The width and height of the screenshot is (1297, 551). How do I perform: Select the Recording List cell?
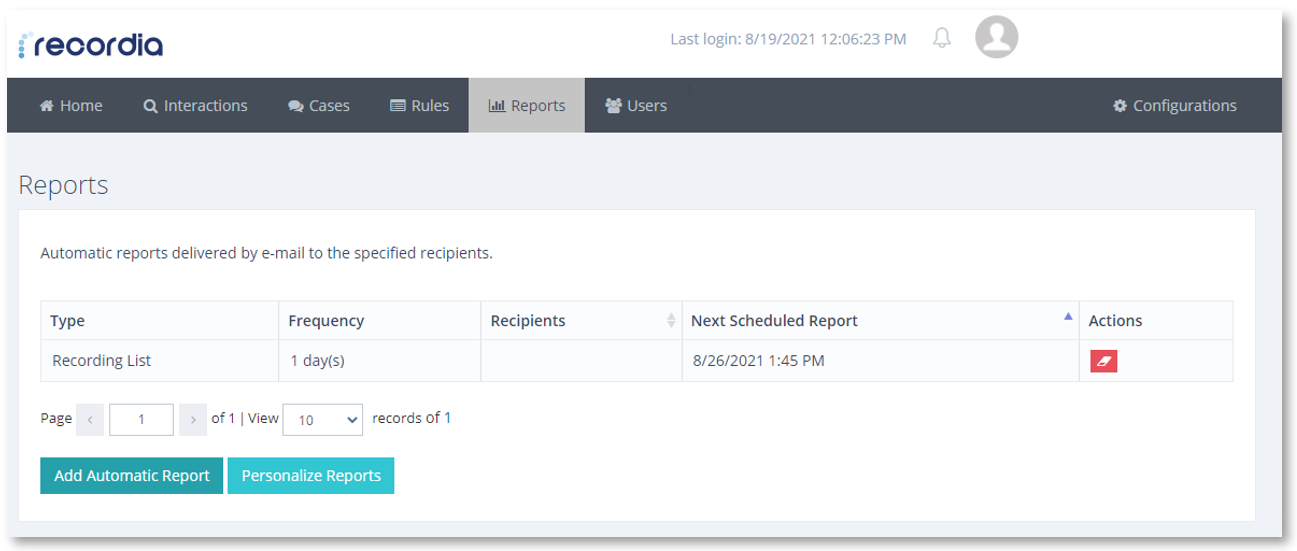tap(160, 361)
